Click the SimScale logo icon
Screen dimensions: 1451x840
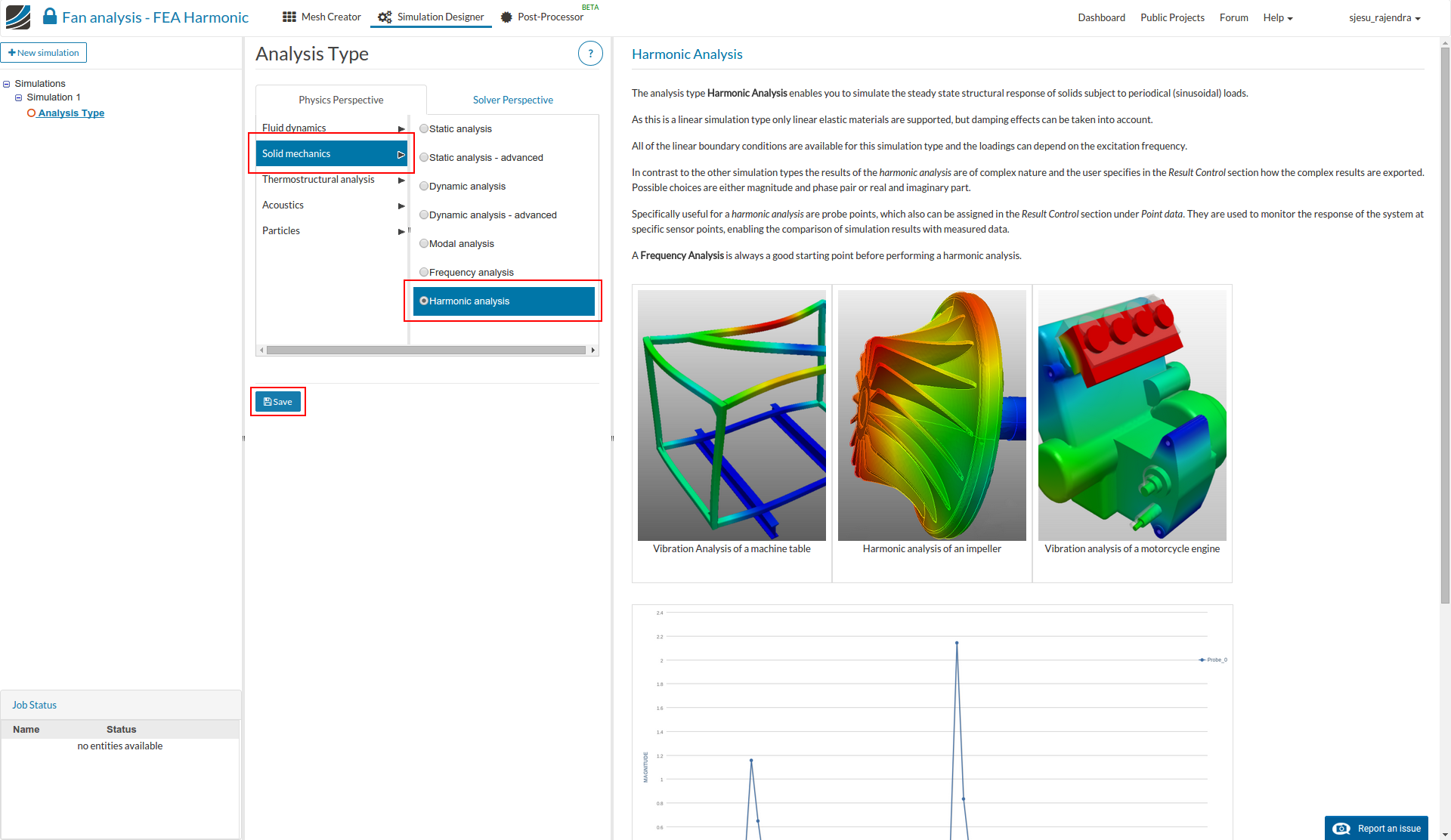click(x=18, y=17)
